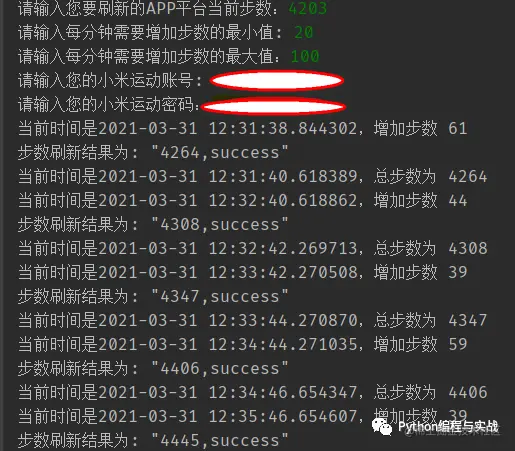Click the "4264,success" result line

[x=153, y=153]
